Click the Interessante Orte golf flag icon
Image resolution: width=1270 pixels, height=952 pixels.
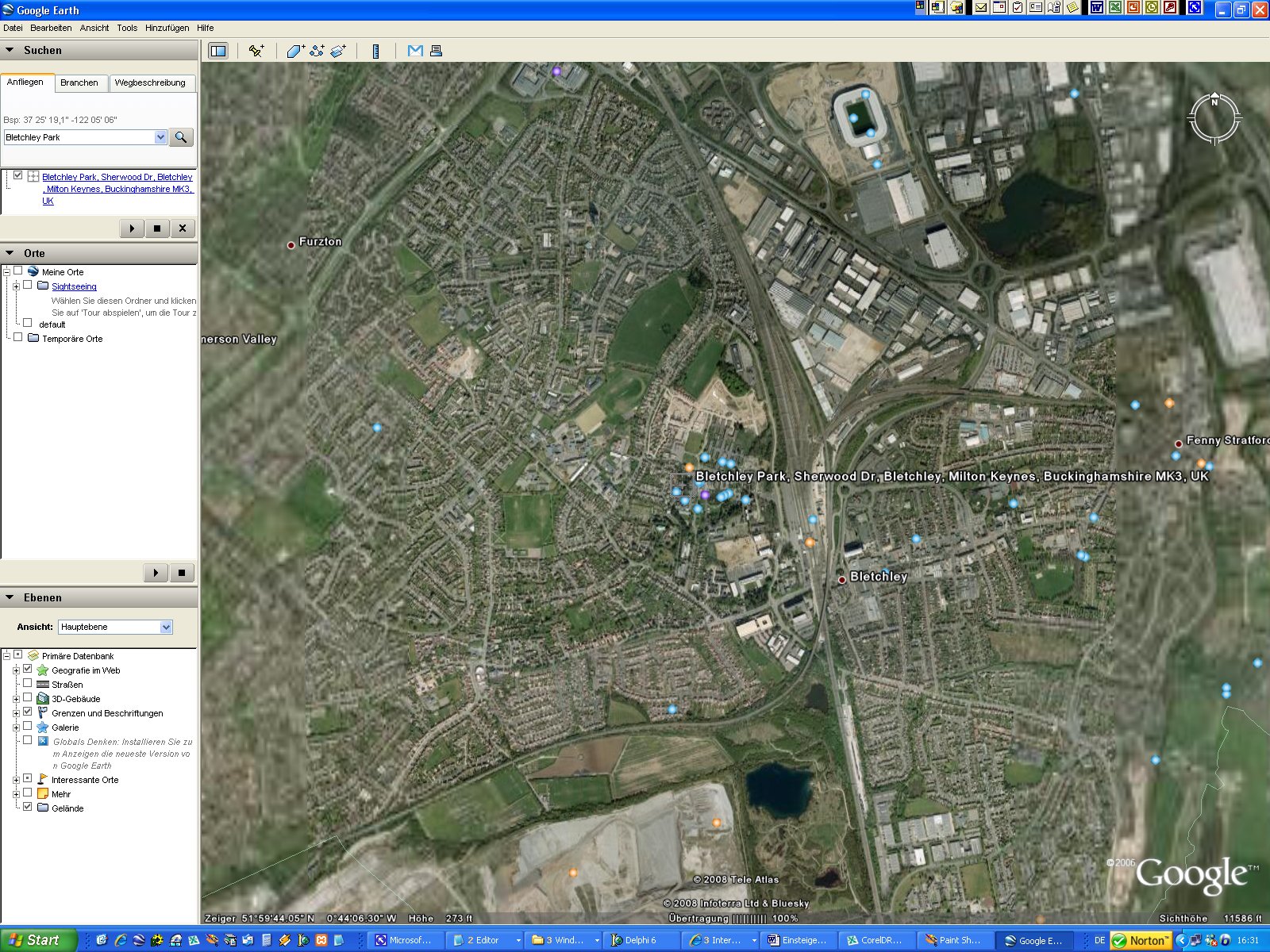pos(43,780)
